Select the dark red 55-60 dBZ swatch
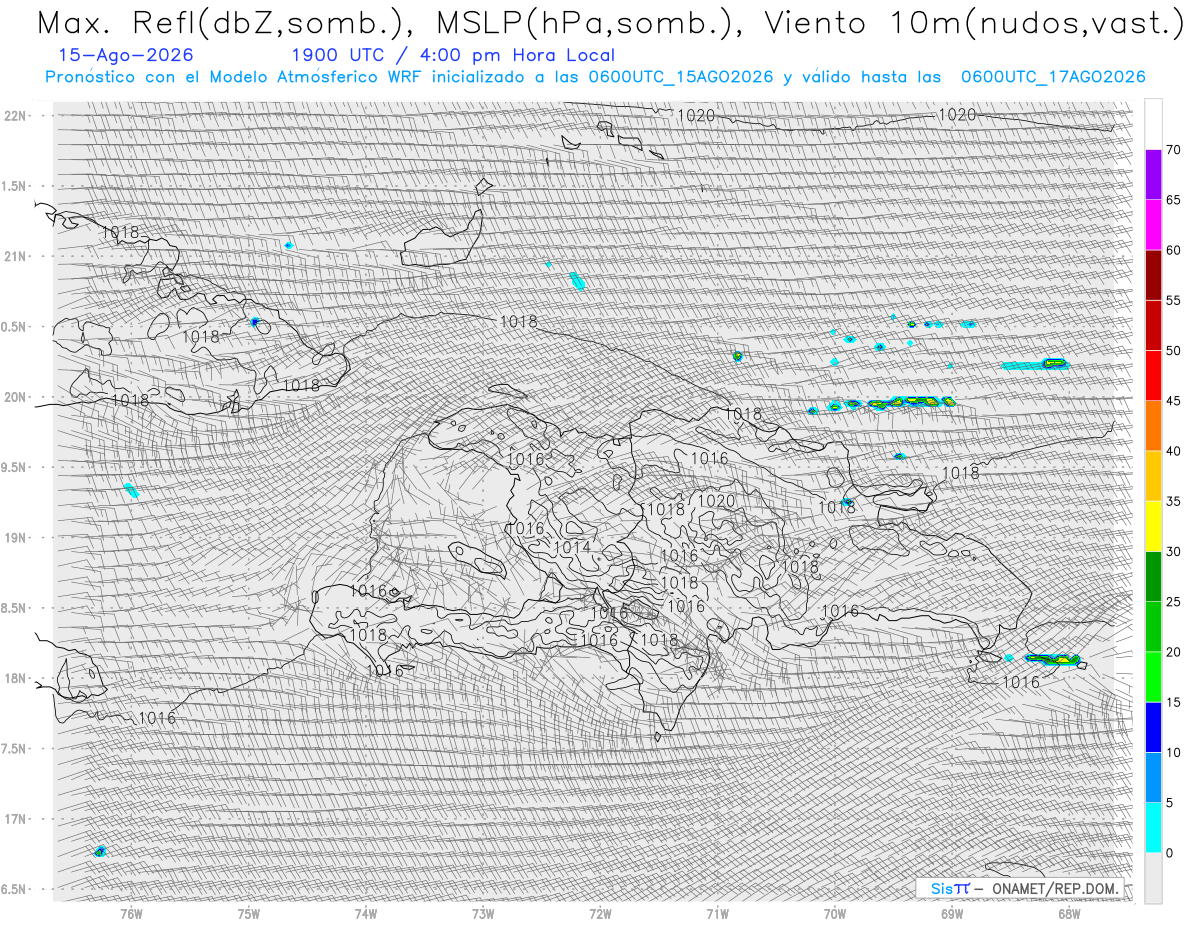1200x927 pixels. click(1153, 275)
